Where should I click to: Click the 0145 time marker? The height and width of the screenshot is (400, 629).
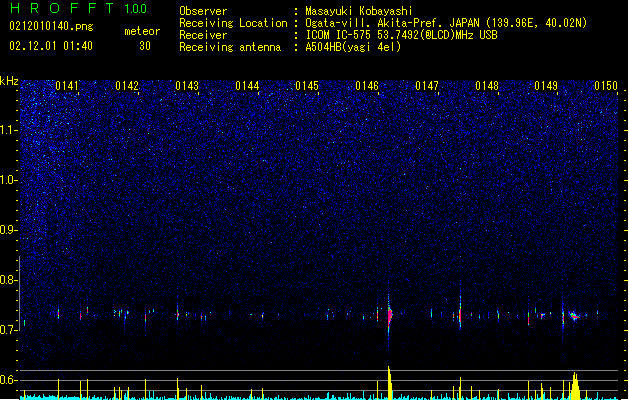click(x=307, y=86)
